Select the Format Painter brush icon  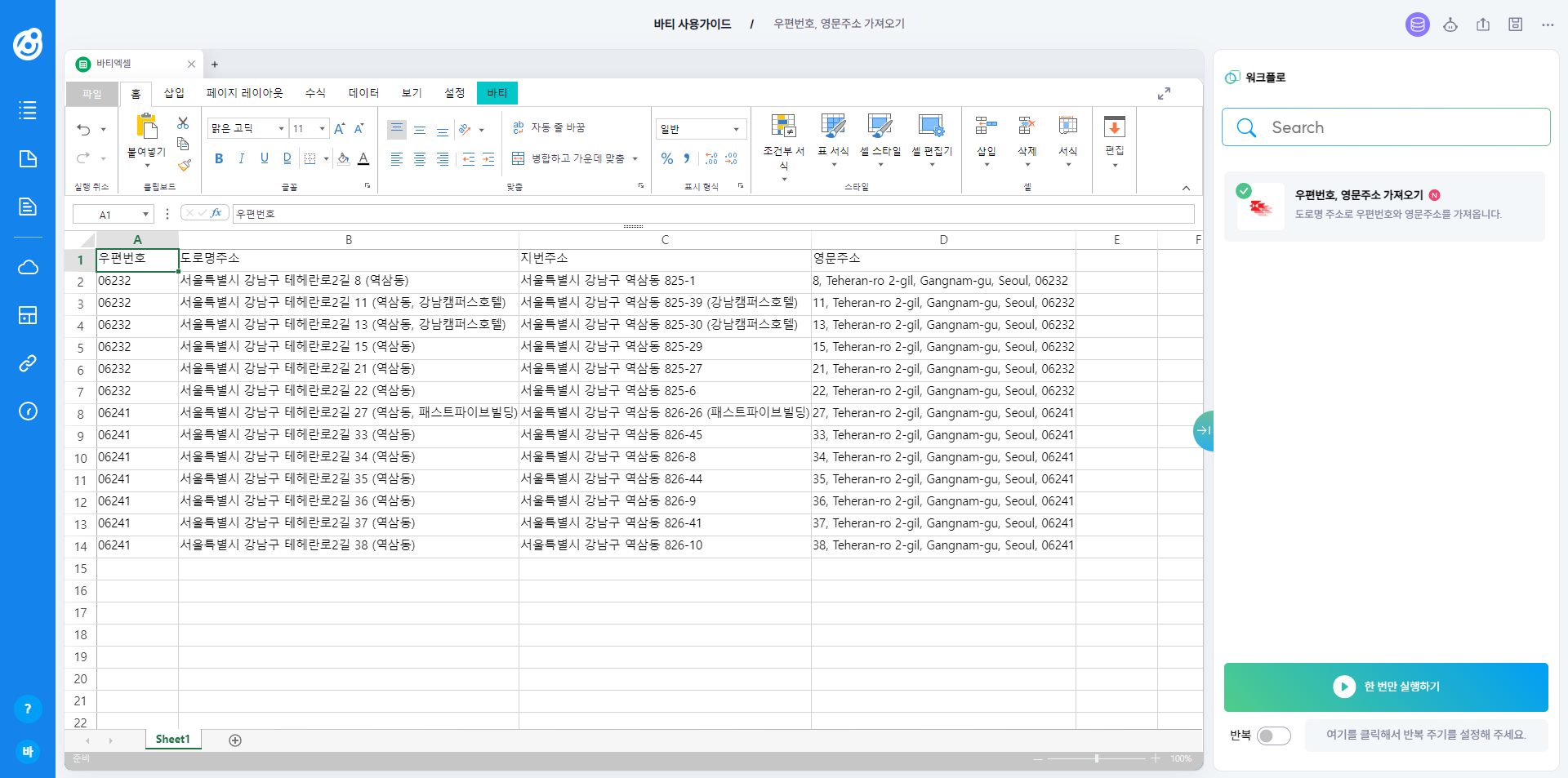pos(185,166)
